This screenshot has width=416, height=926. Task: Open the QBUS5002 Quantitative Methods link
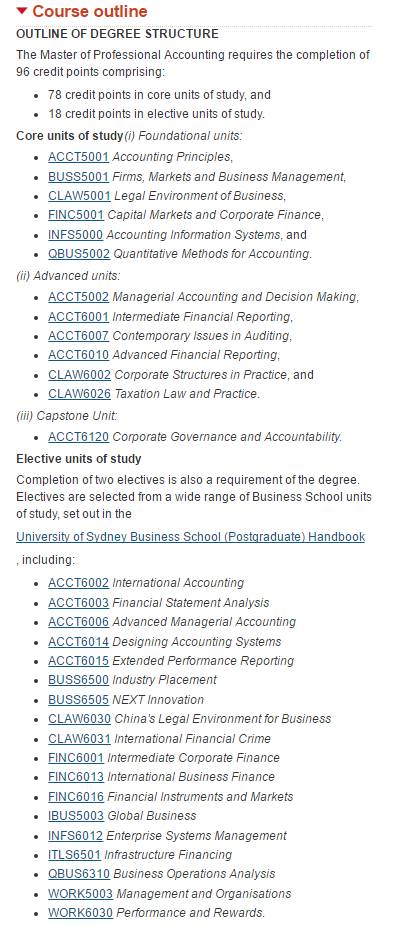(x=79, y=255)
